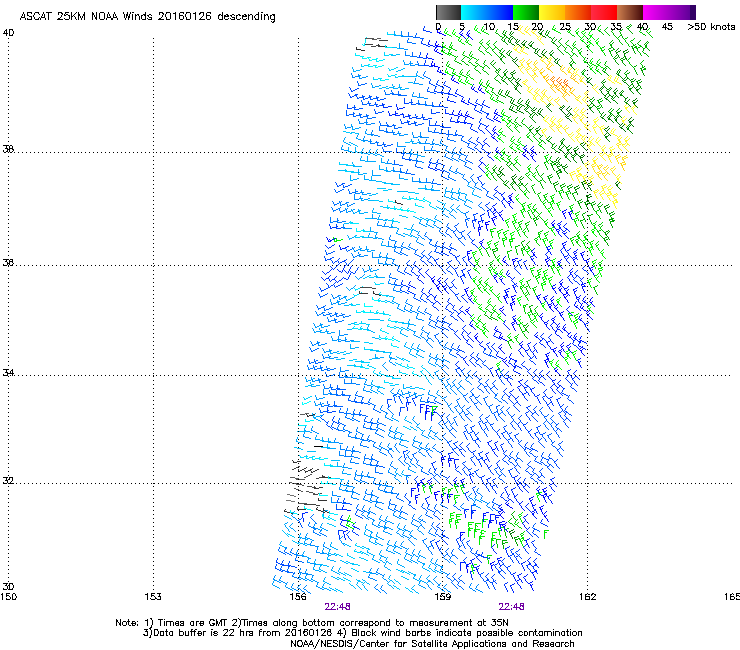This screenshot has width=740, height=650.
Task: Click the longitude axis label 159
Action: [442, 597]
